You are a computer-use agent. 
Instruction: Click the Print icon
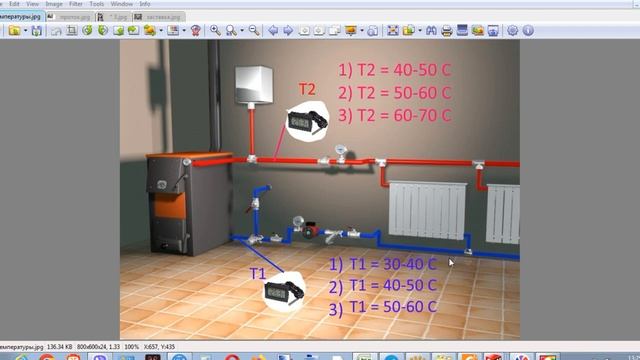pyautogui.click(x=447, y=31)
